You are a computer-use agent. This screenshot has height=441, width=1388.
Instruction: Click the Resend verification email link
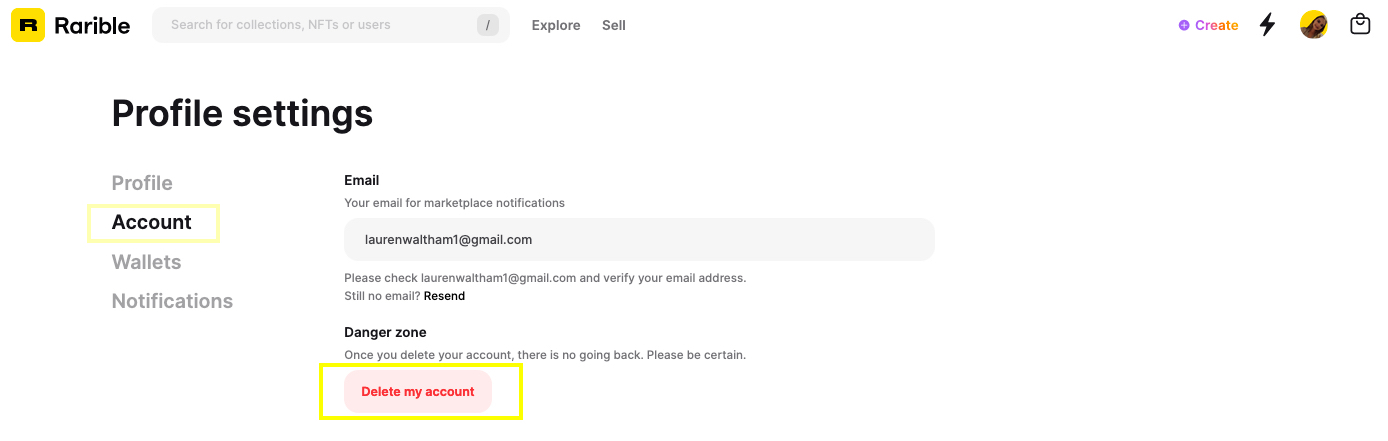(444, 296)
